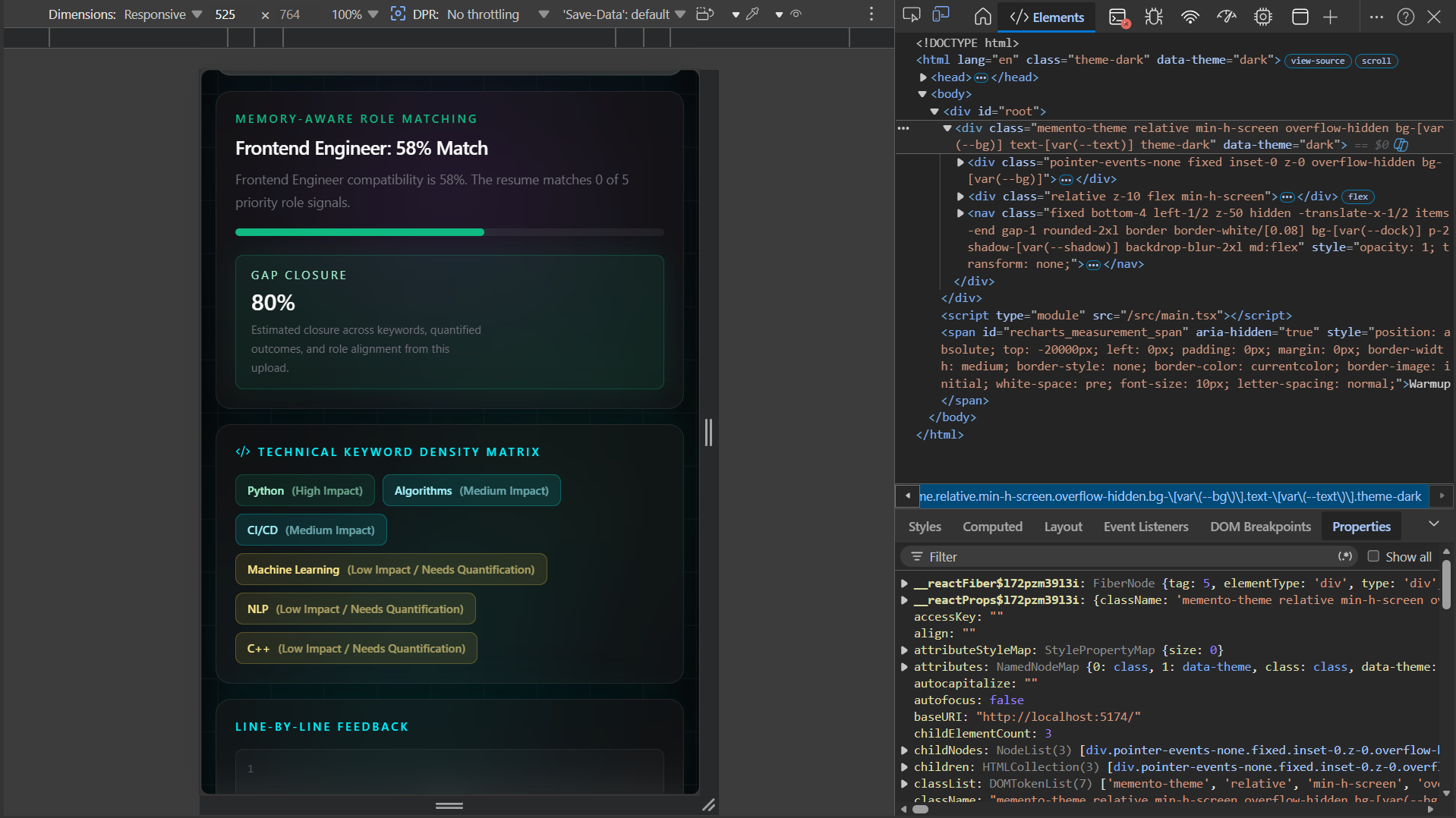Toggle regex filter in Properties filter

(1345, 556)
